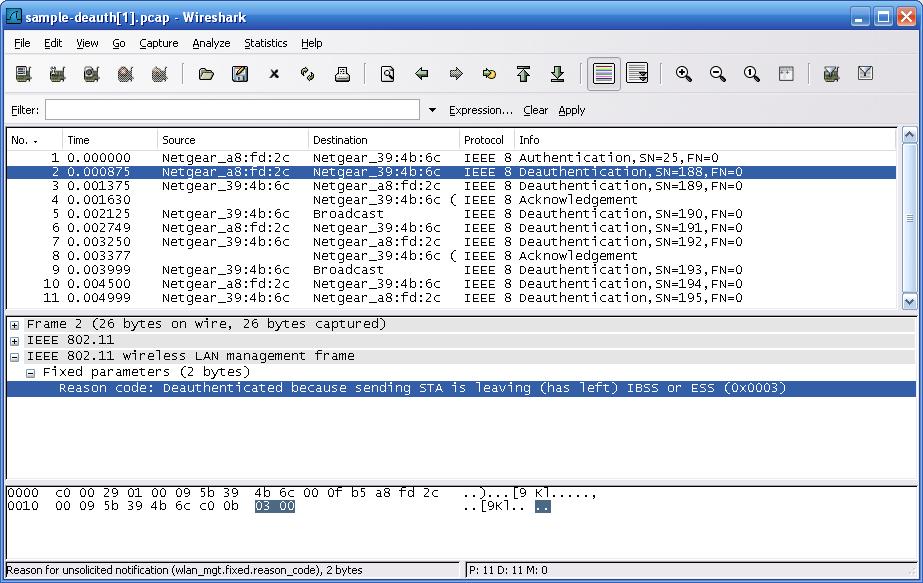
Task: Click the P: 11 D: 11 M: 0 status
Action: click(x=508, y=570)
